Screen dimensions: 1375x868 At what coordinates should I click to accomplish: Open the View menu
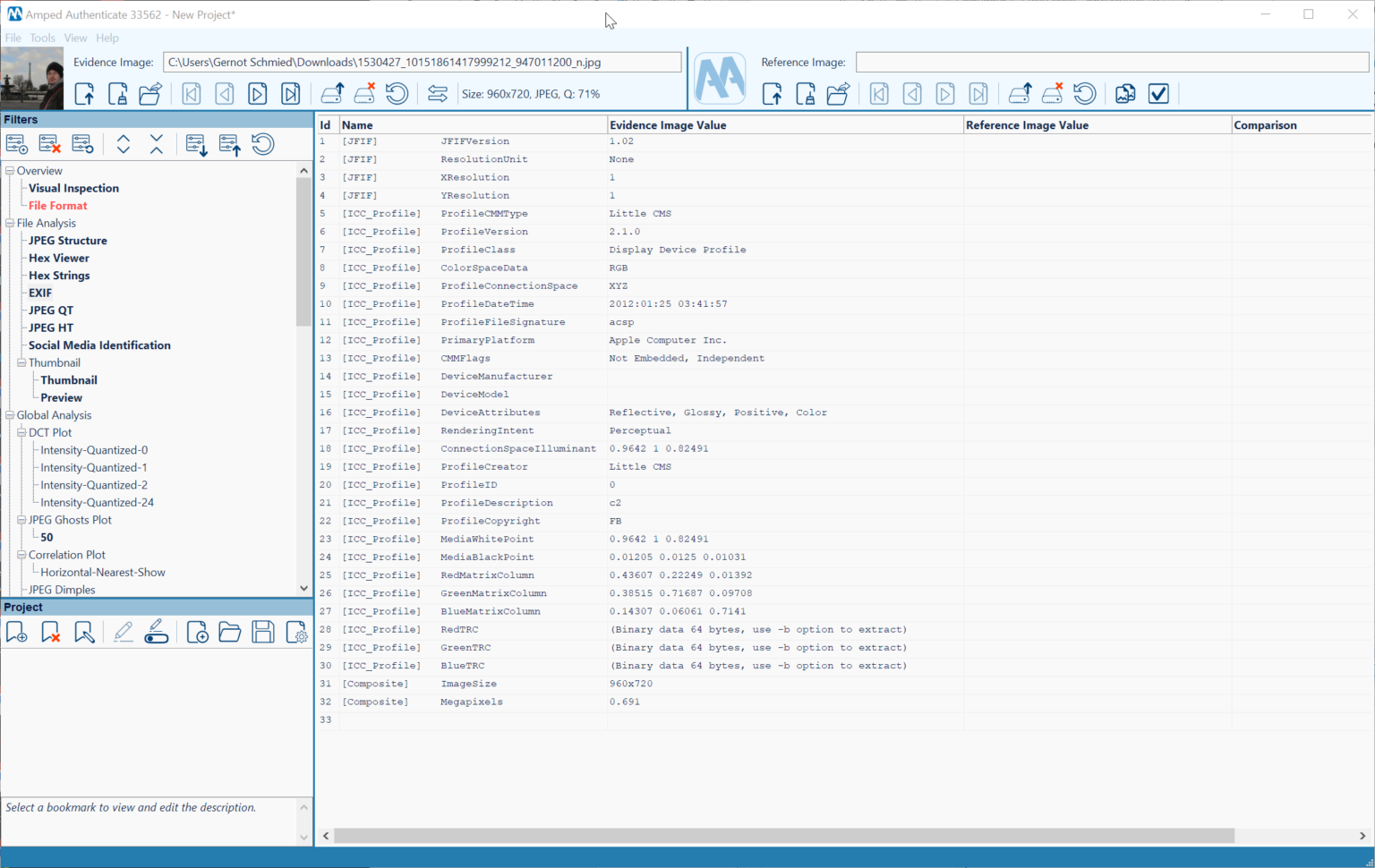coord(75,38)
